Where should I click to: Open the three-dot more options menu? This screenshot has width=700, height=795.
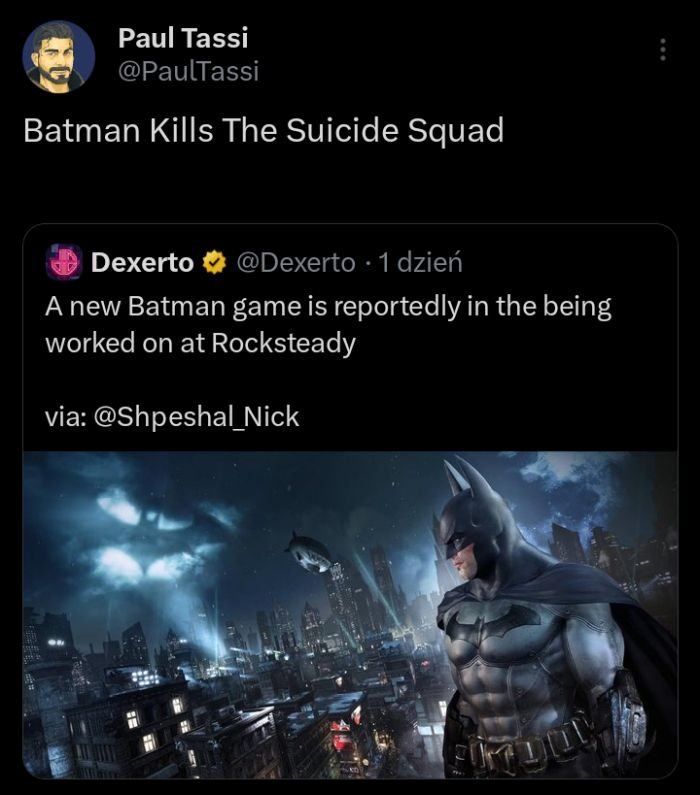661,51
